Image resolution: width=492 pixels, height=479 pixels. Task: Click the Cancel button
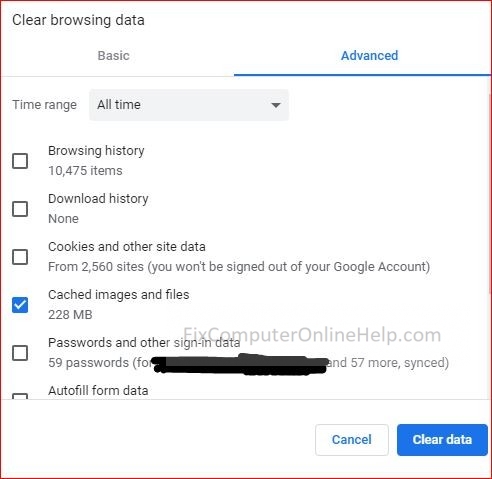(352, 440)
